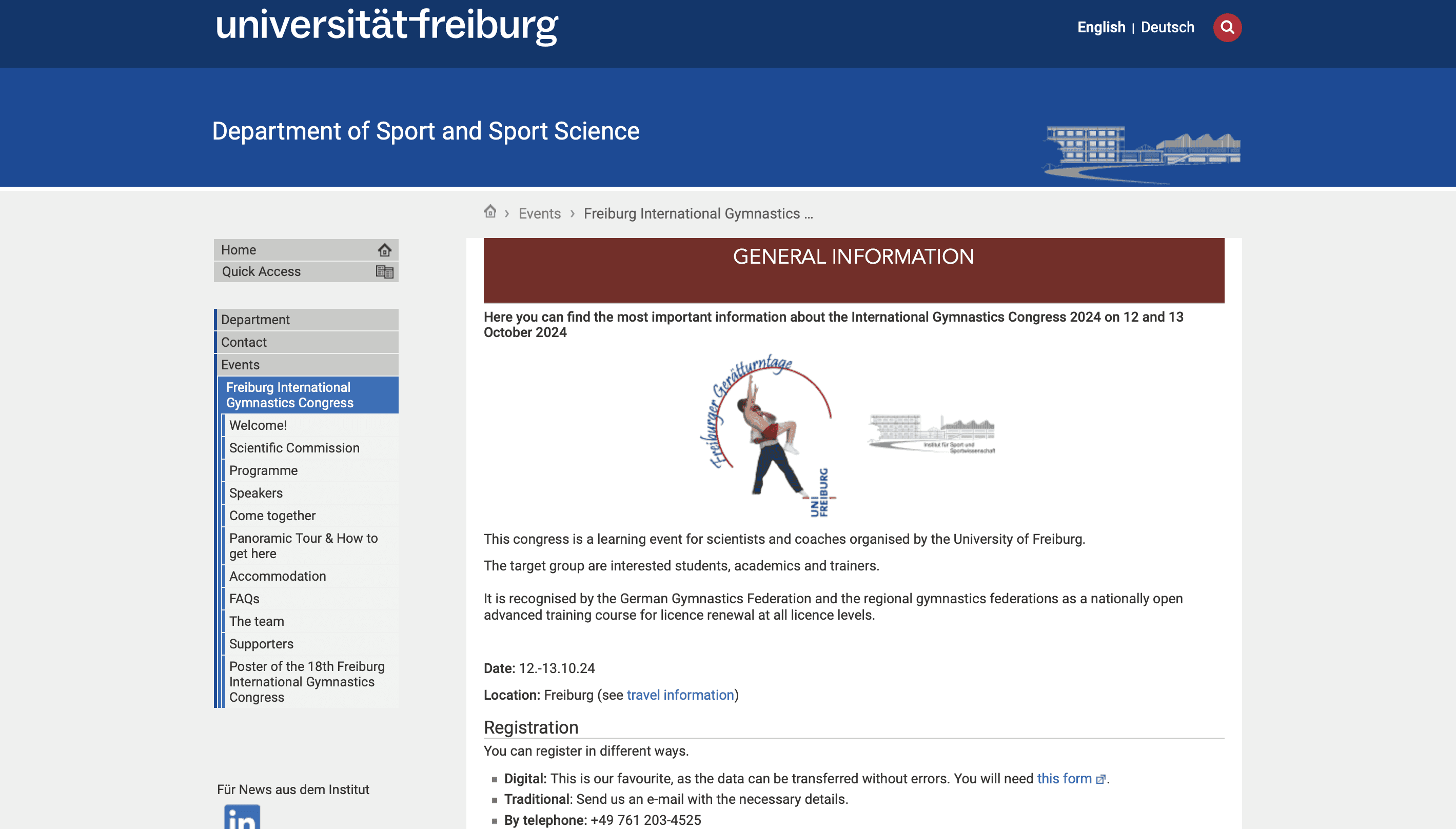Click the universität freiburg logo
The image size is (1456, 829).
(387, 26)
